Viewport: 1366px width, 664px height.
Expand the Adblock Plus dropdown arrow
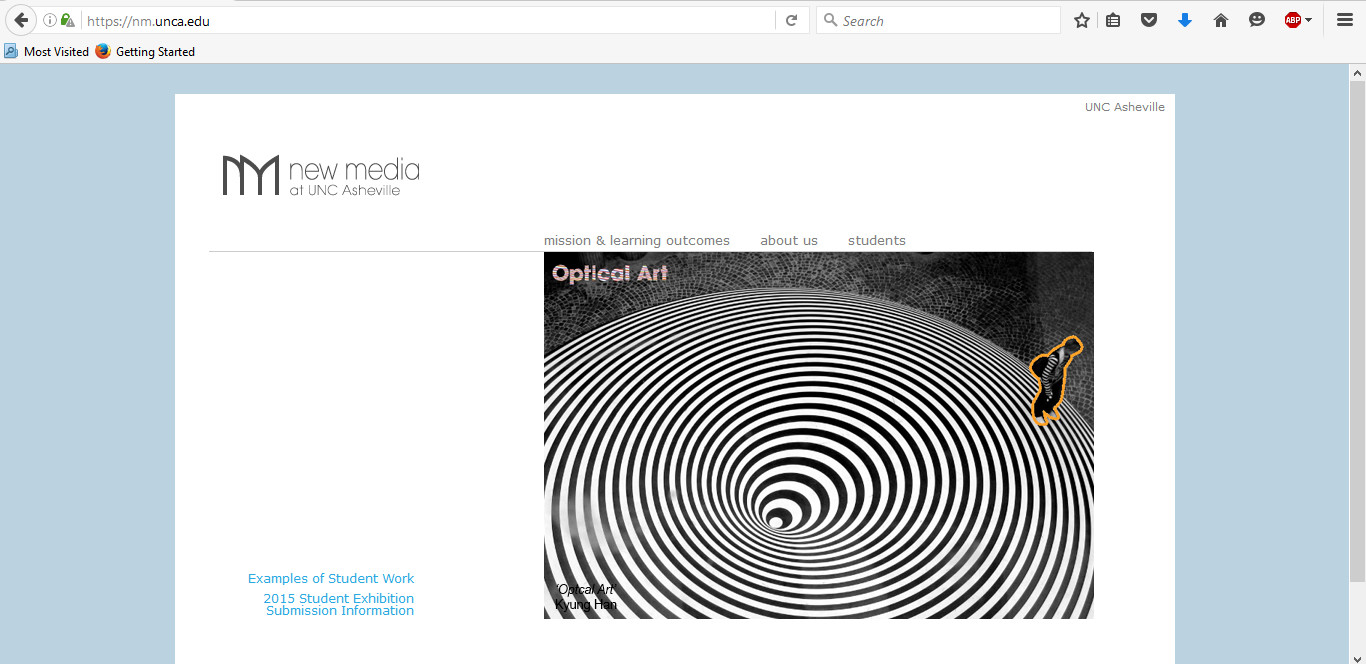pyautogui.click(x=1309, y=20)
